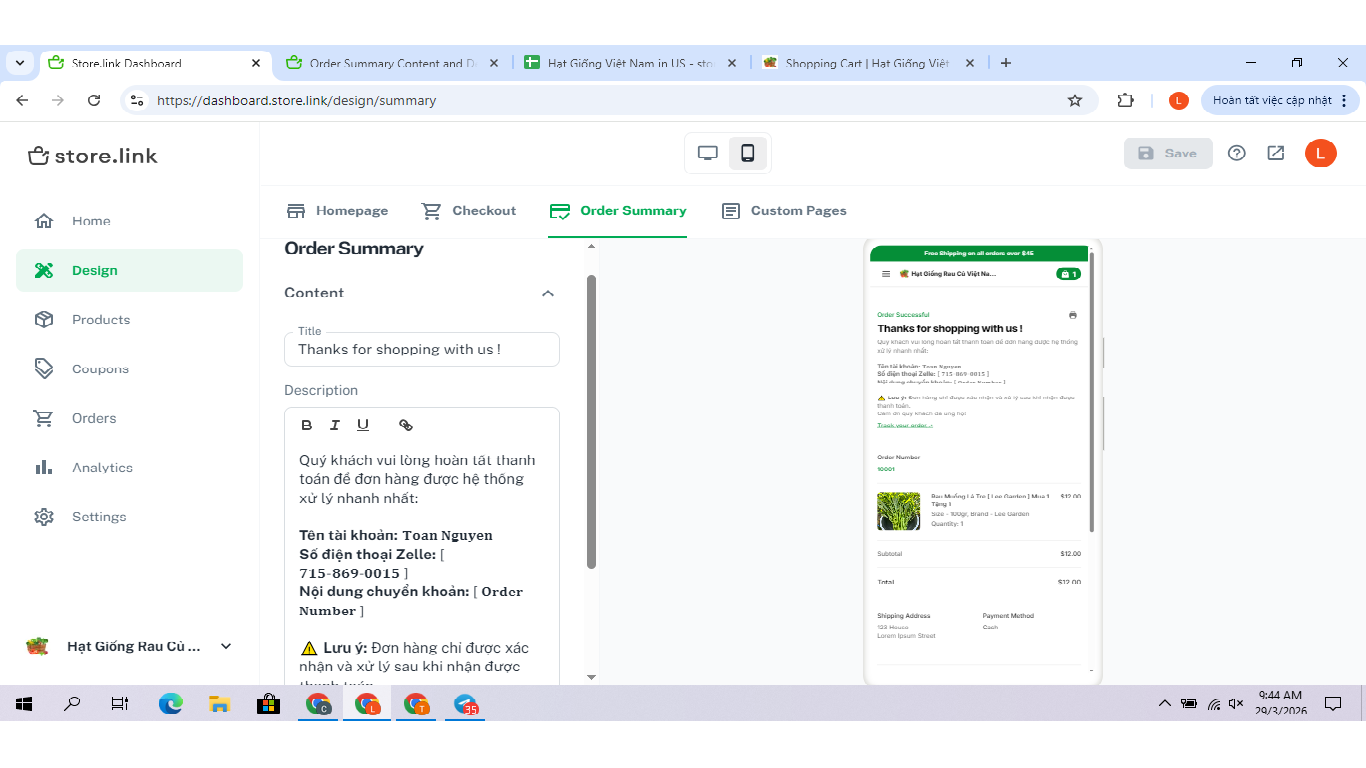The height and width of the screenshot is (768, 1366).
Task: Switch to desktop preview mode
Action: coord(708,153)
